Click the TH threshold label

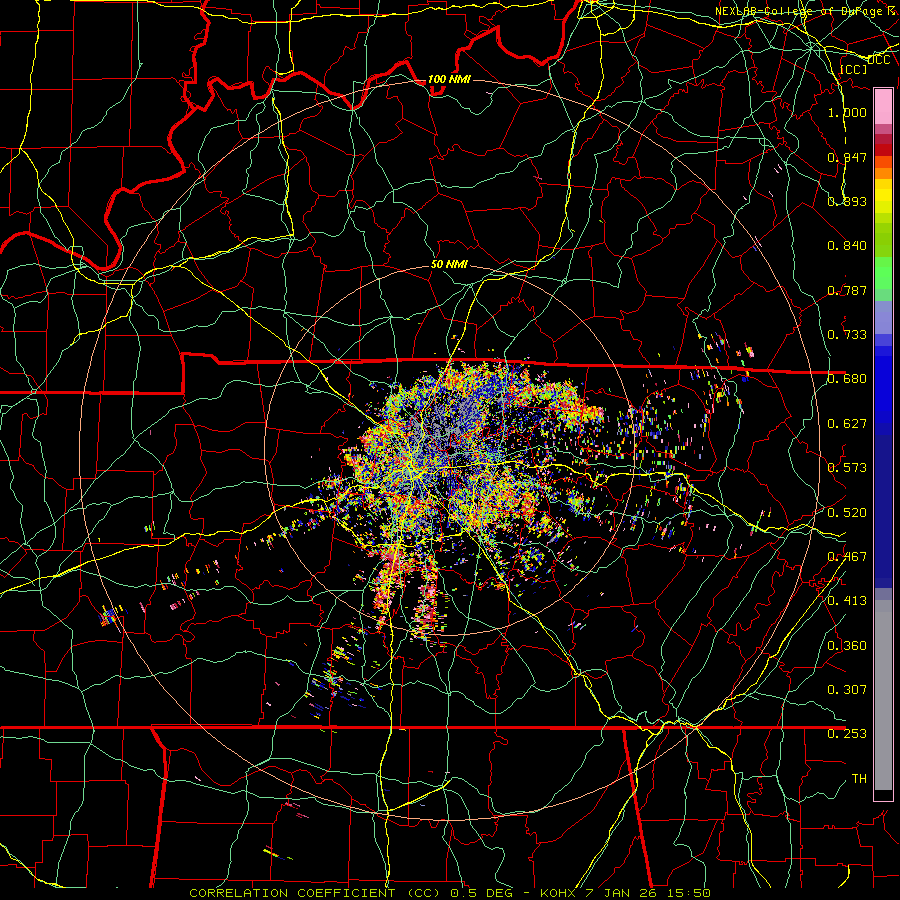point(859,778)
